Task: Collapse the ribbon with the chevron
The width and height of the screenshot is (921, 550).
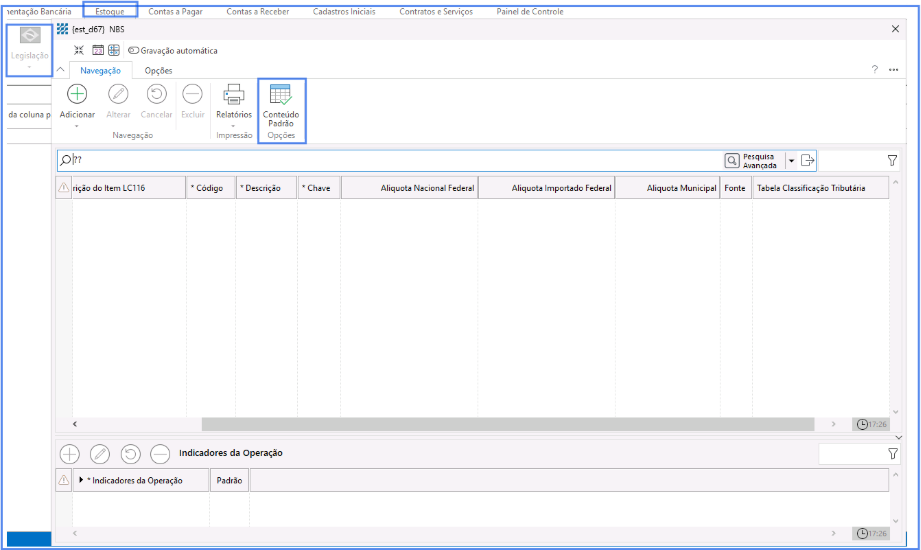Action: pos(61,70)
